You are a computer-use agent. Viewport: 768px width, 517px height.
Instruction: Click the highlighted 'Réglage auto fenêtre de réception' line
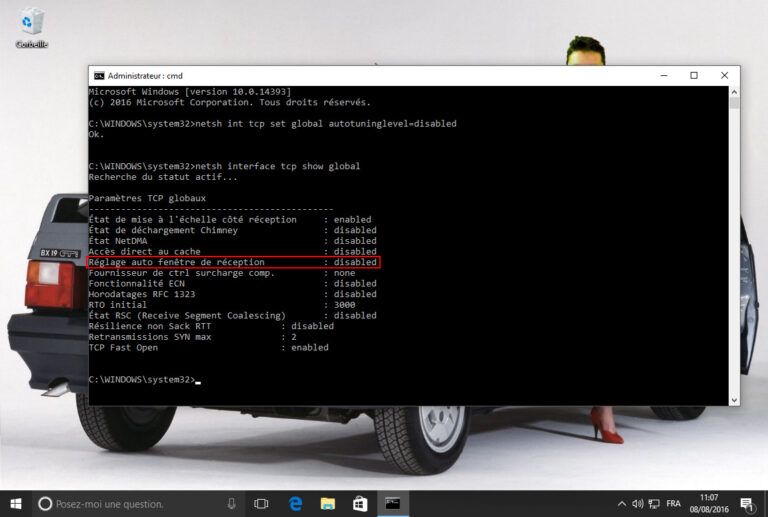234,262
